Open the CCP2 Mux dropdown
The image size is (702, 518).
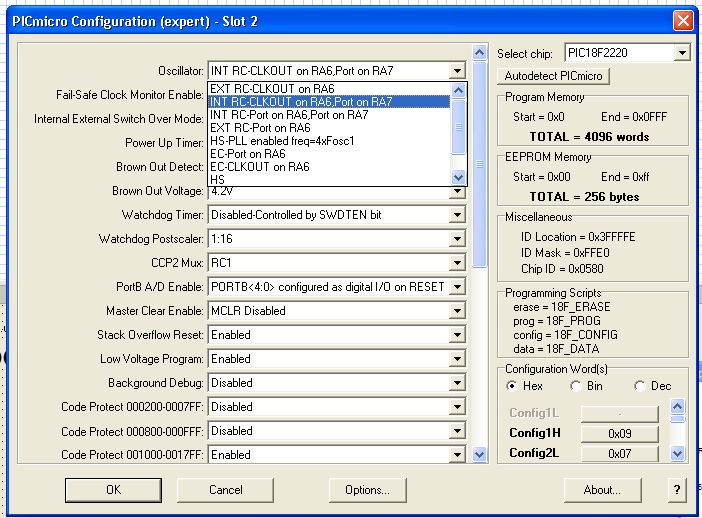click(x=457, y=263)
